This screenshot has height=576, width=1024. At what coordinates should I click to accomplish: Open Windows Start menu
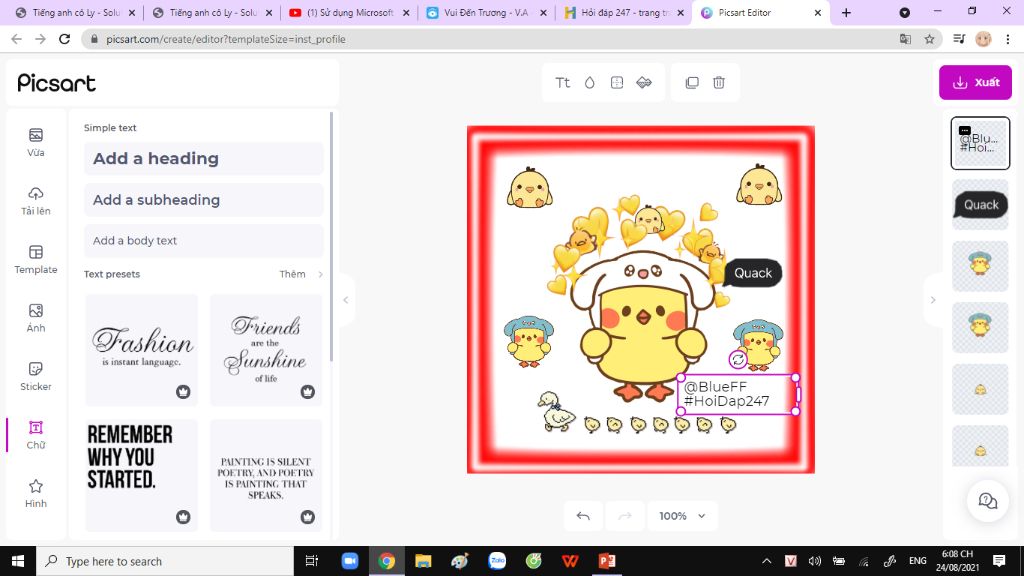click(18, 561)
